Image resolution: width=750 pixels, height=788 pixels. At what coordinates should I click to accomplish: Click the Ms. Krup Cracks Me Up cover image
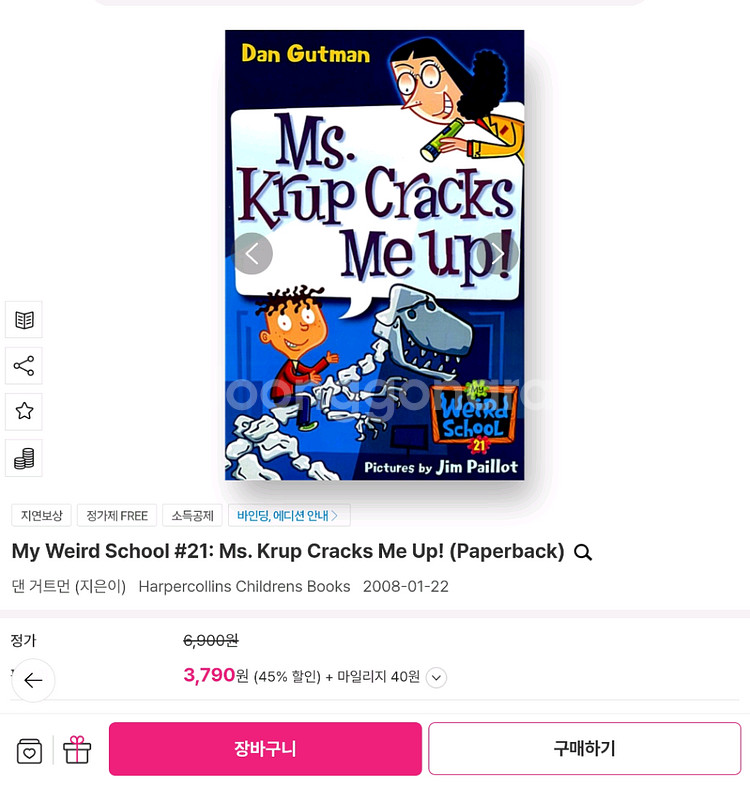[x=374, y=255]
